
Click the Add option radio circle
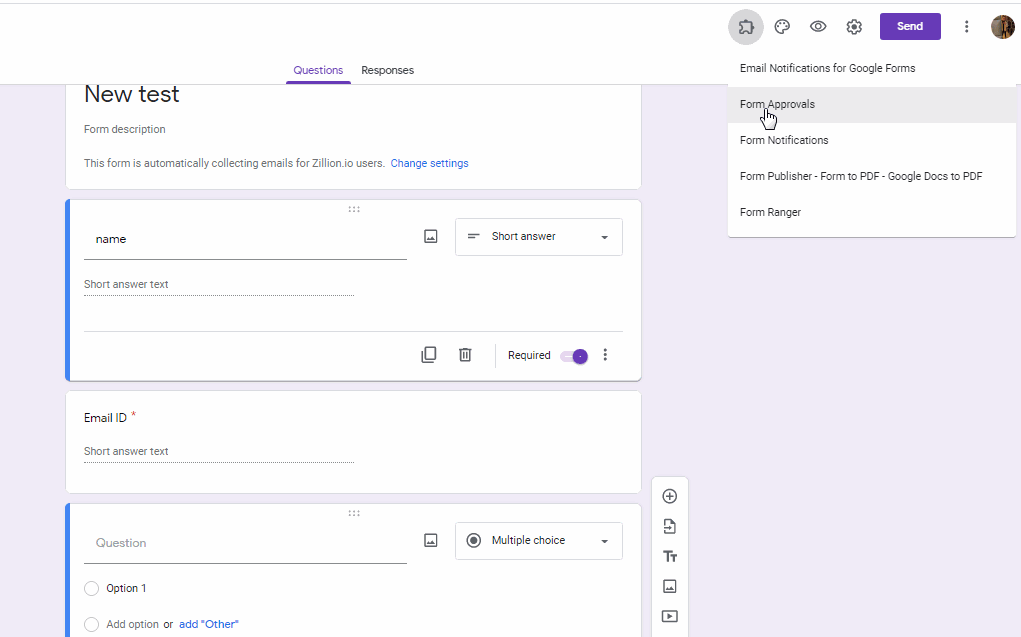tap(92, 624)
